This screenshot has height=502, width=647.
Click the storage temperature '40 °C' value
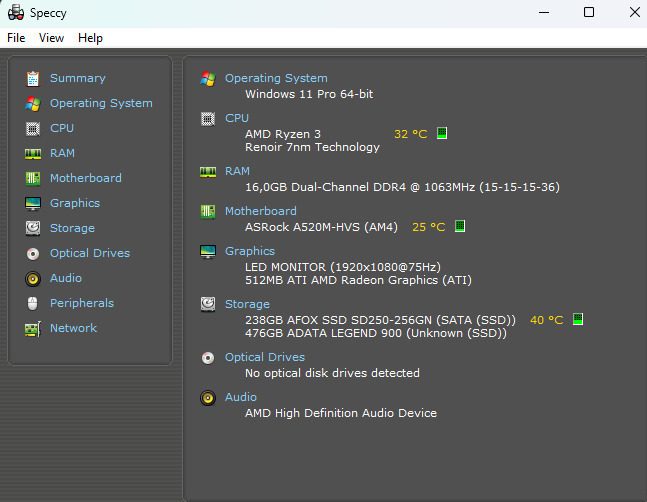(547, 321)
